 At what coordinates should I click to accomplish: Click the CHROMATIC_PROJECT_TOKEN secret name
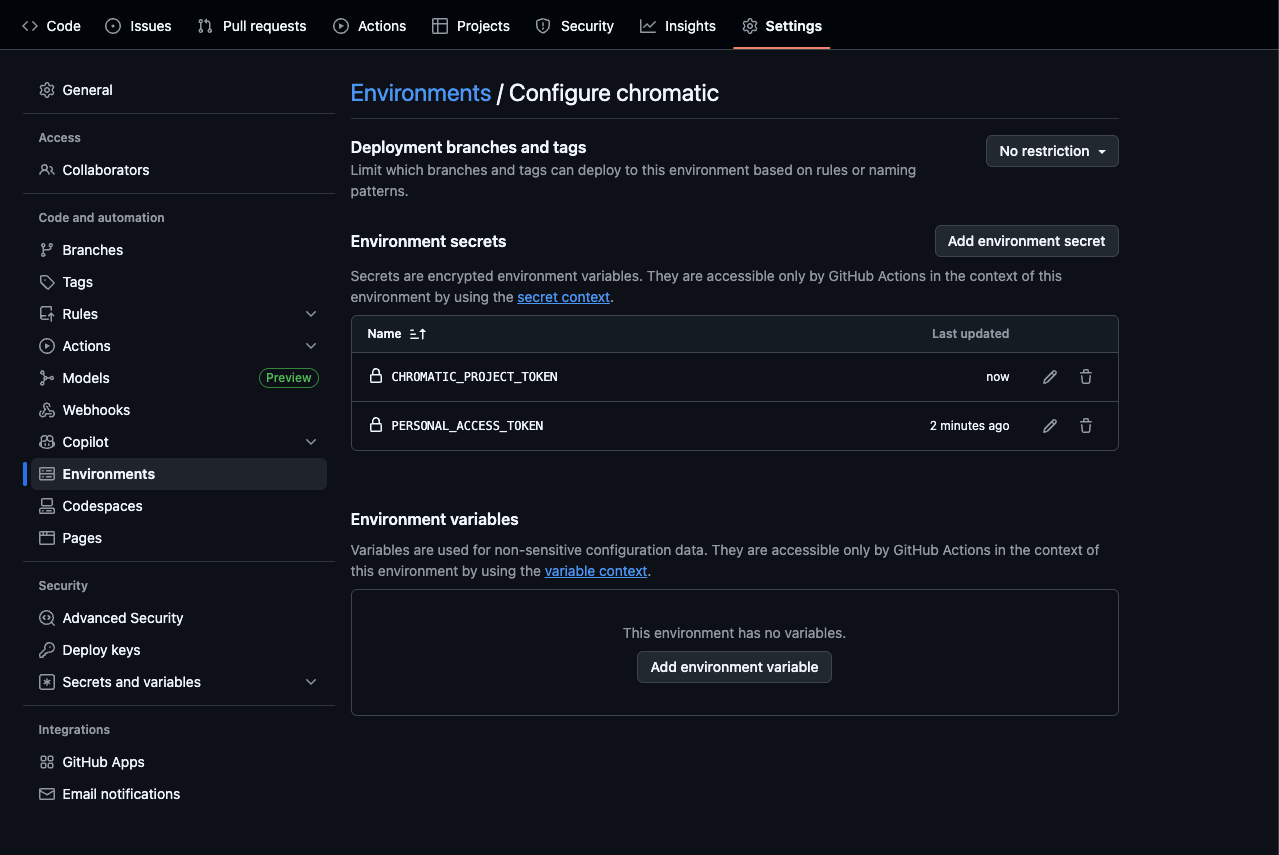(x=474, y=377)
